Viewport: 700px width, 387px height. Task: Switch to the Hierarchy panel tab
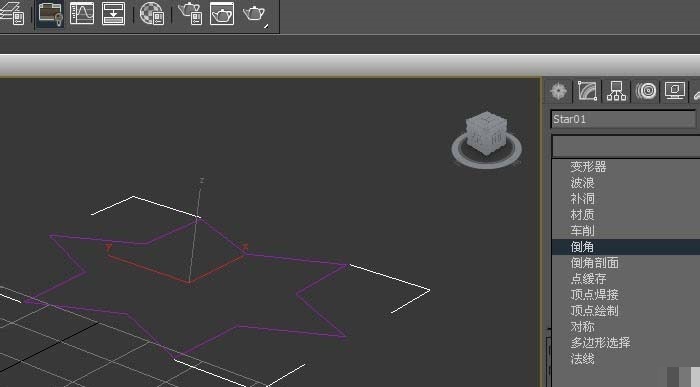[617, 91]
